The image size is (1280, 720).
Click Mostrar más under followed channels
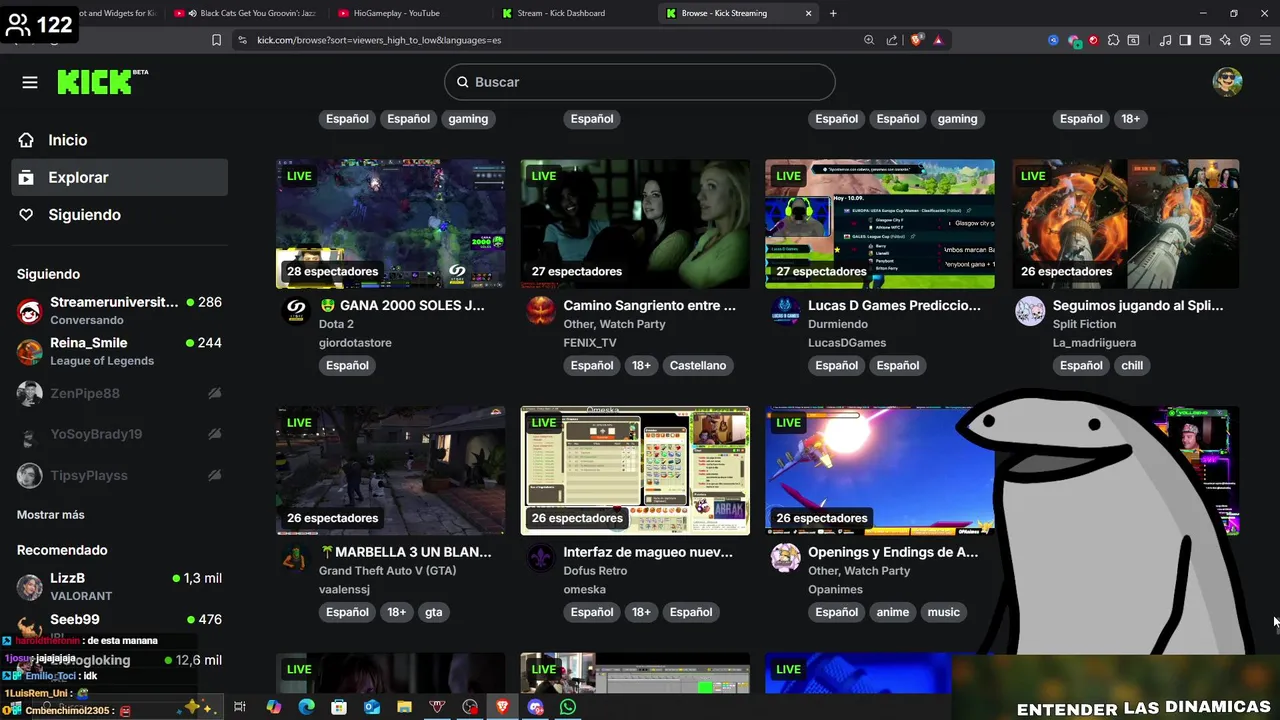pos(51,515)
